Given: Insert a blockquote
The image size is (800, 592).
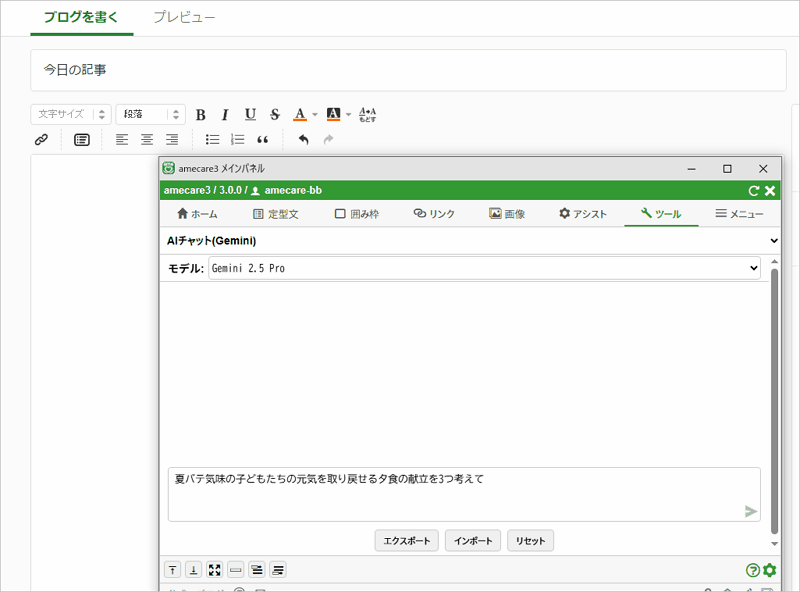Looking at the screenshot, I should (263, 140).
